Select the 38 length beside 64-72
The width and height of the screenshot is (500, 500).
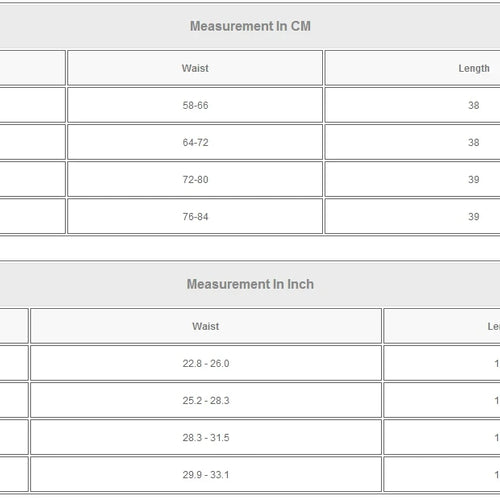(413, 142)
